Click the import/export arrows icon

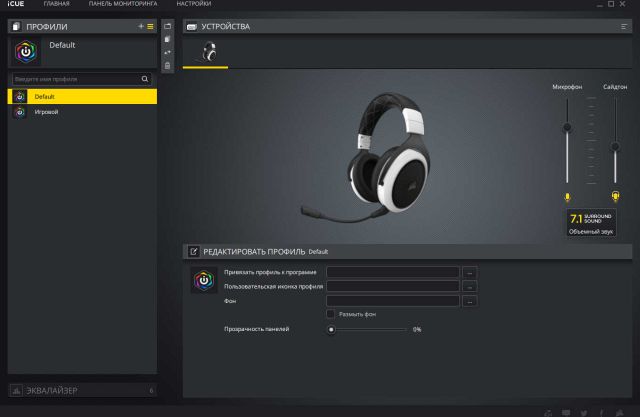(x=168, y=52)
